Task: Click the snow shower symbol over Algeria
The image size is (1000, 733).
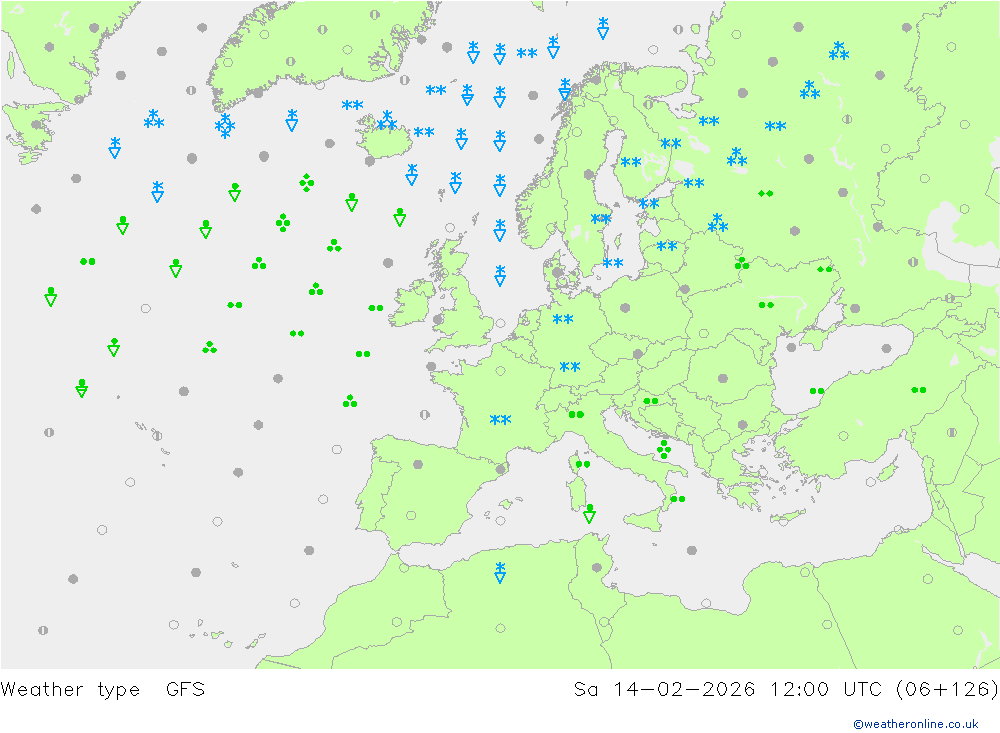Action: (x=500, y=572)
